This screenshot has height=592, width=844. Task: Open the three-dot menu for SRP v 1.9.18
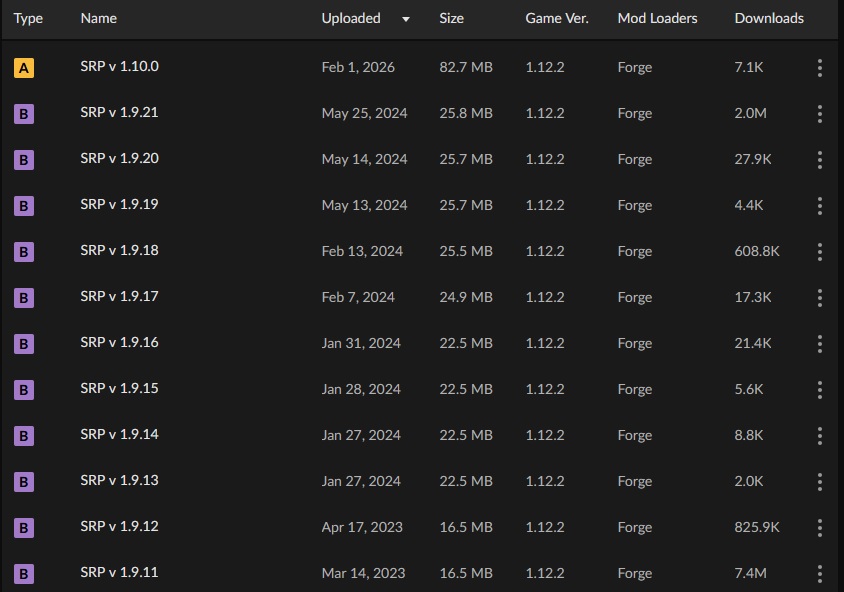pos(819,252)
